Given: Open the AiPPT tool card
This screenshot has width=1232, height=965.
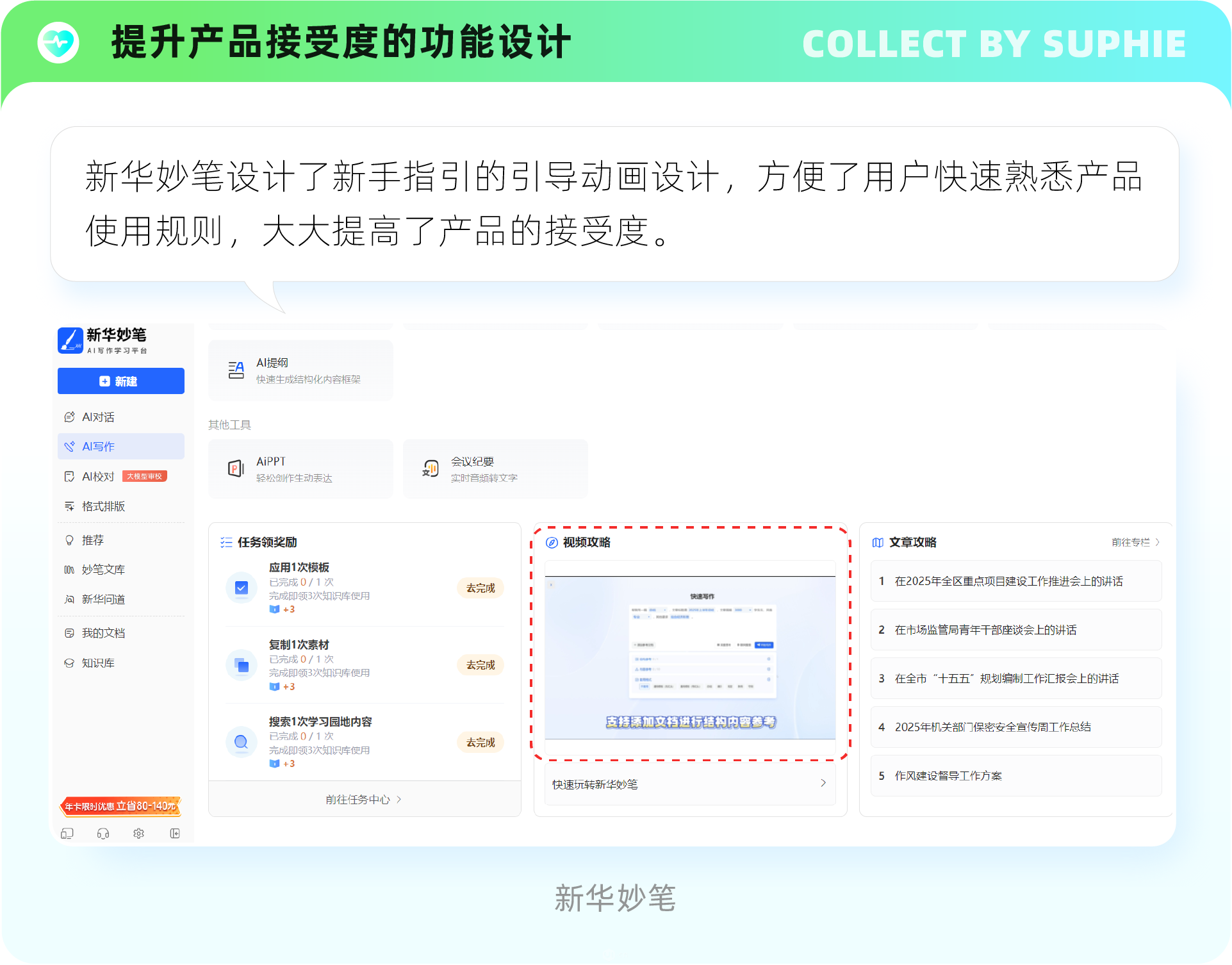Looking at the screenshot, I should tap(300, 469).
